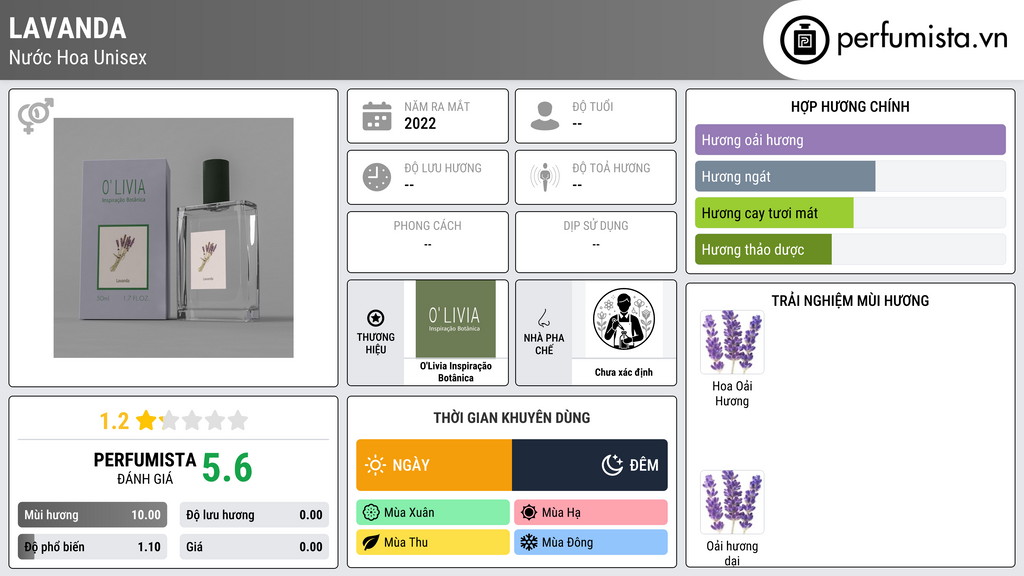This screenshot has height=576, width=1024.
Task: Click the leaf icon for Mùa Thu
Action: tap(371, 542)
